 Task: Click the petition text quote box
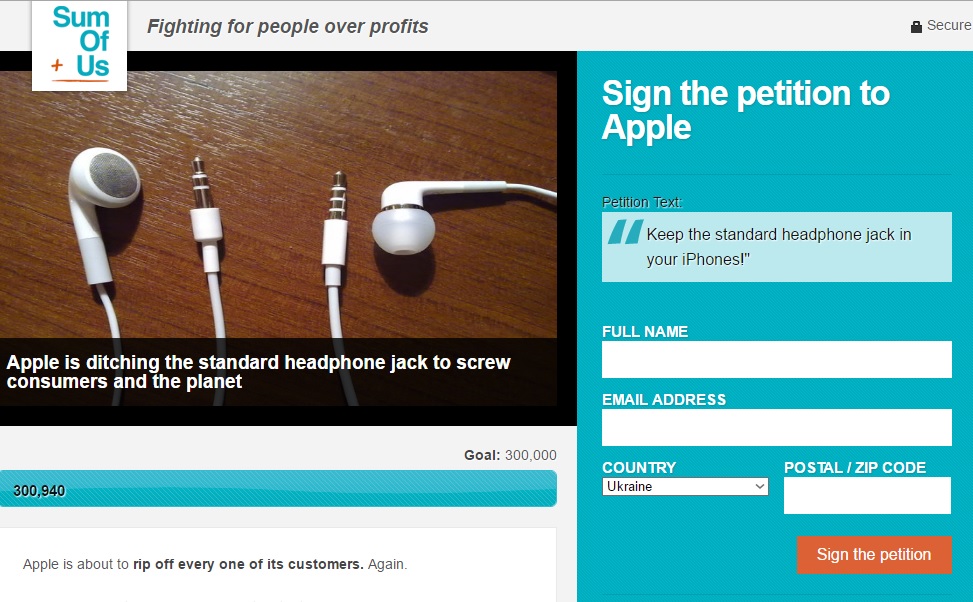click(776, 247)
